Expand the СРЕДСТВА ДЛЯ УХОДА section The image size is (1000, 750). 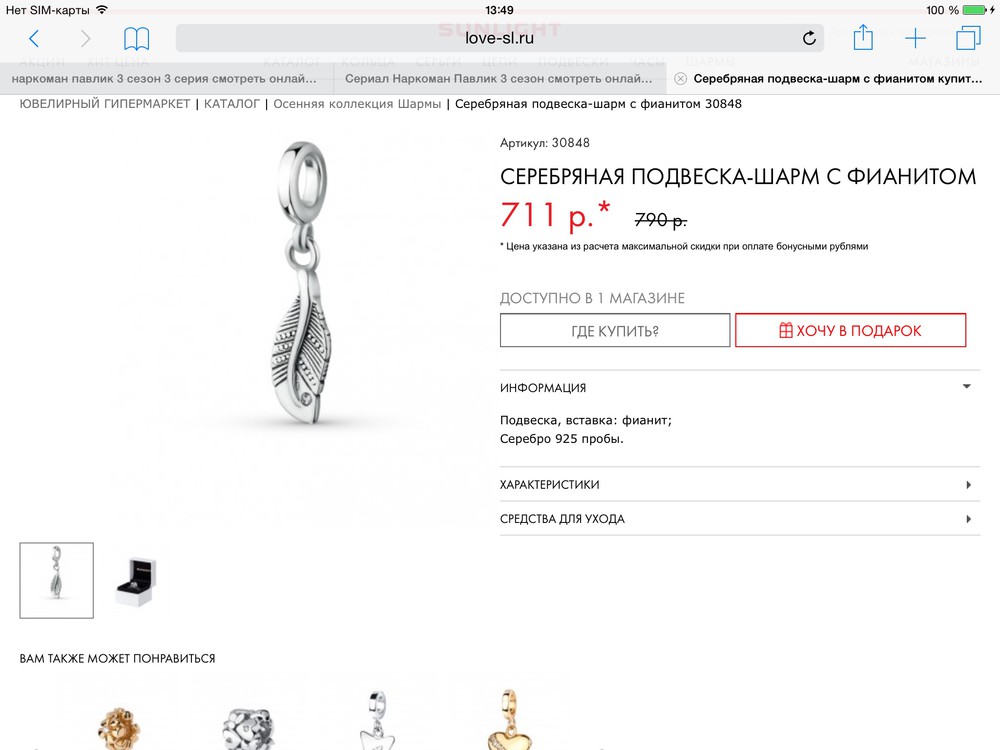tap(740, 519)
